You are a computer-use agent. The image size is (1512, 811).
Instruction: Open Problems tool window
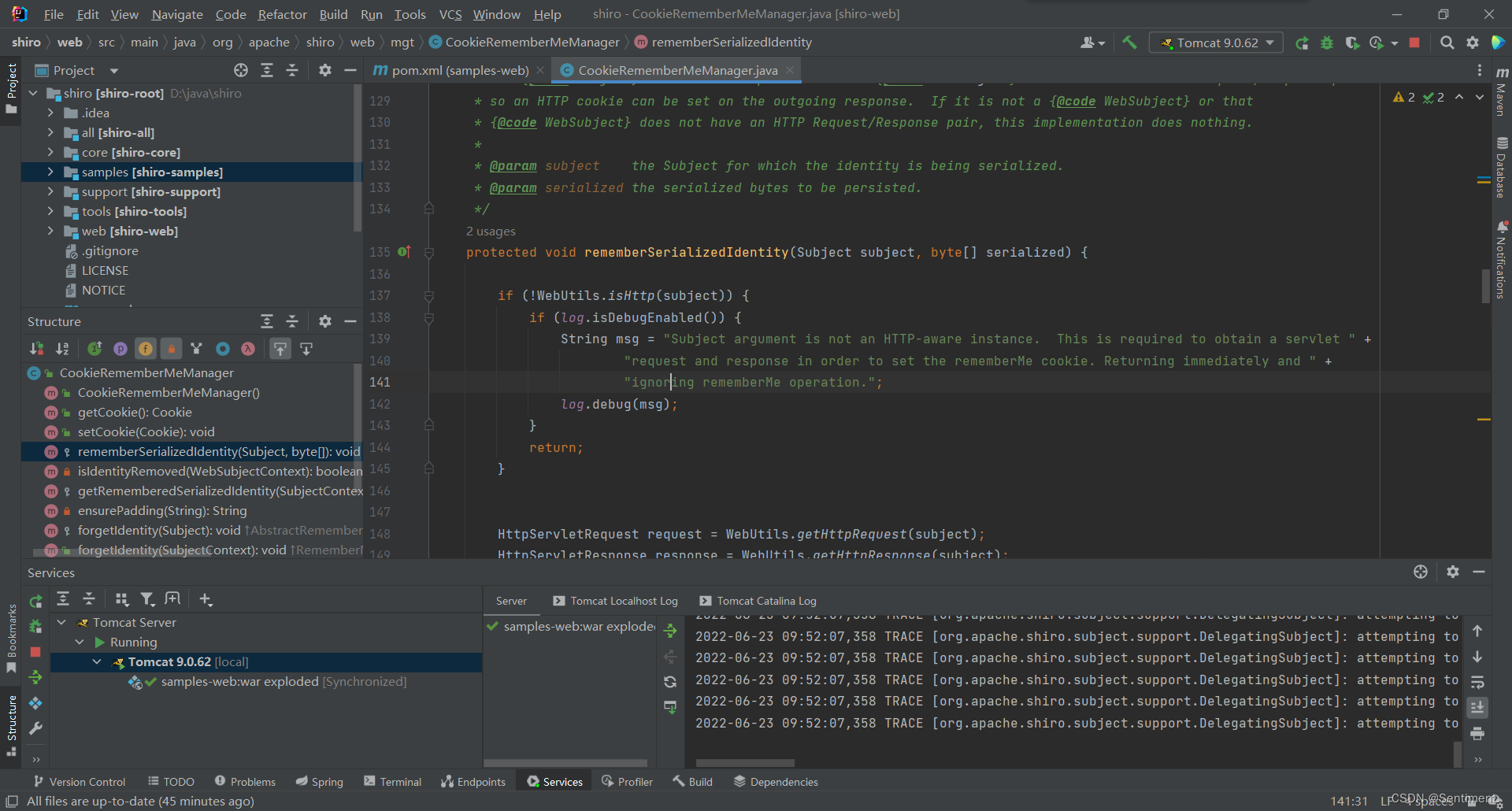pyautogui.click(x=245, y=781)
